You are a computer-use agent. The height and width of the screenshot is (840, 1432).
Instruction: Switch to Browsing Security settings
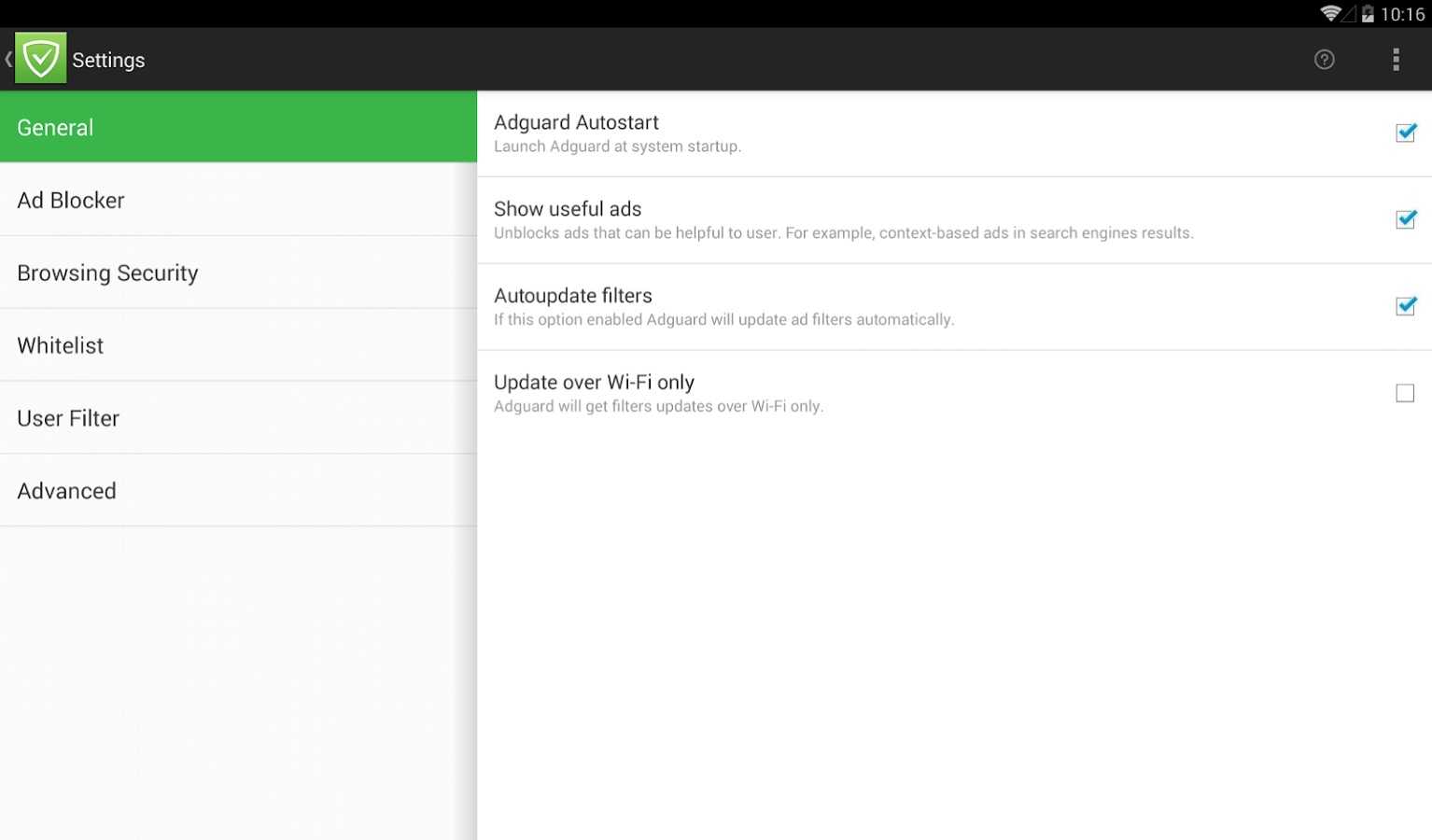(238, 273)
